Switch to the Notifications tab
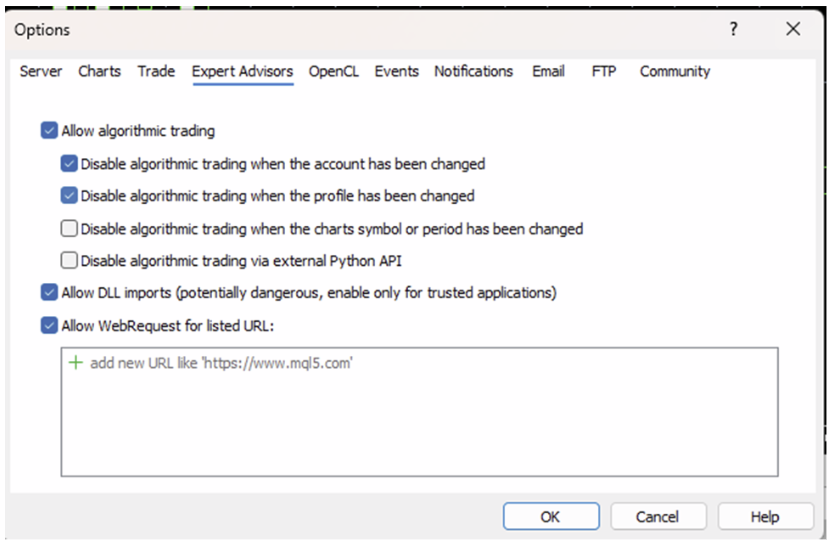The image size is (830, 540). (x=473, y=71)
